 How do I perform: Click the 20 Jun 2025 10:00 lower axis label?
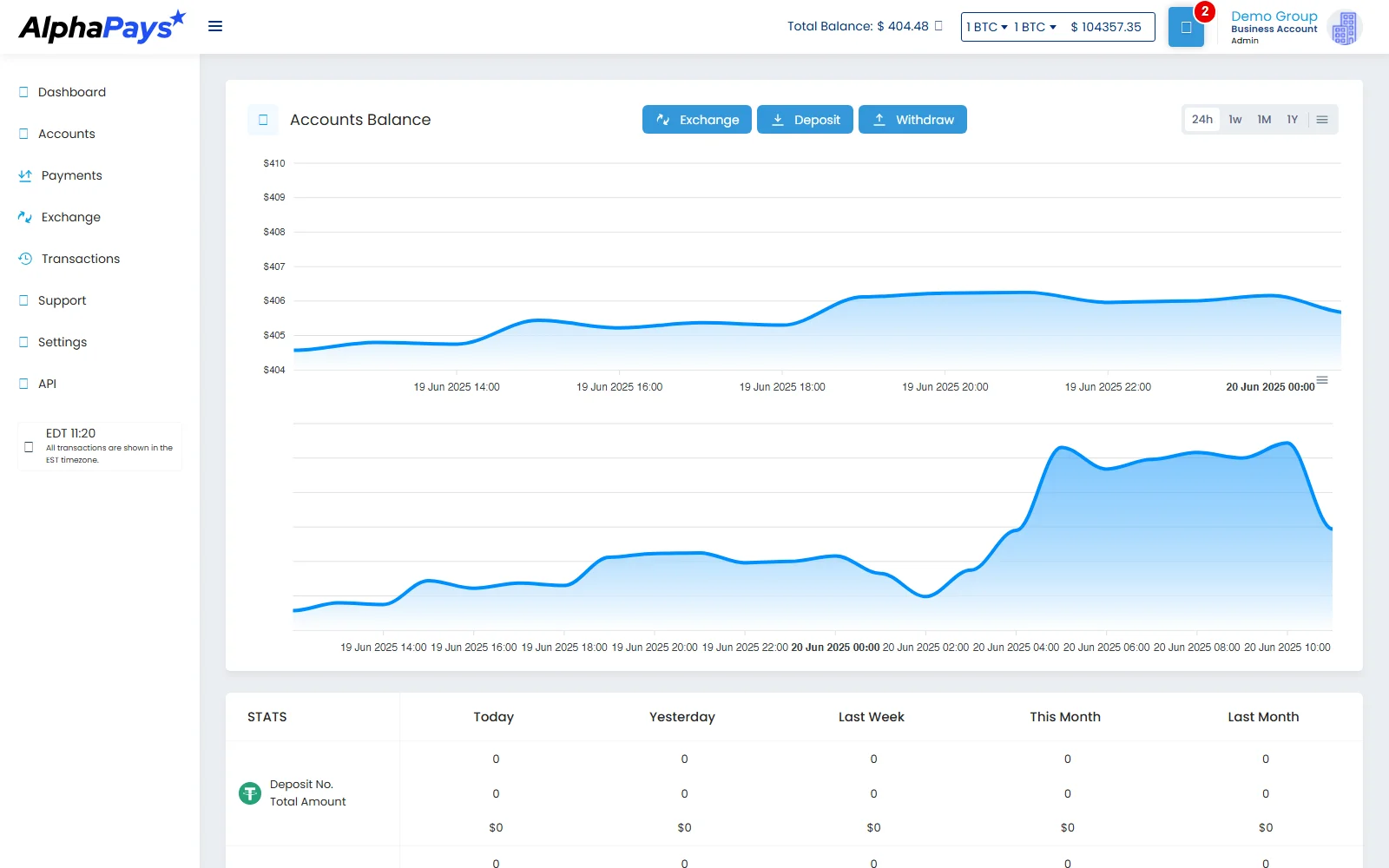(x=1287, y=648)
